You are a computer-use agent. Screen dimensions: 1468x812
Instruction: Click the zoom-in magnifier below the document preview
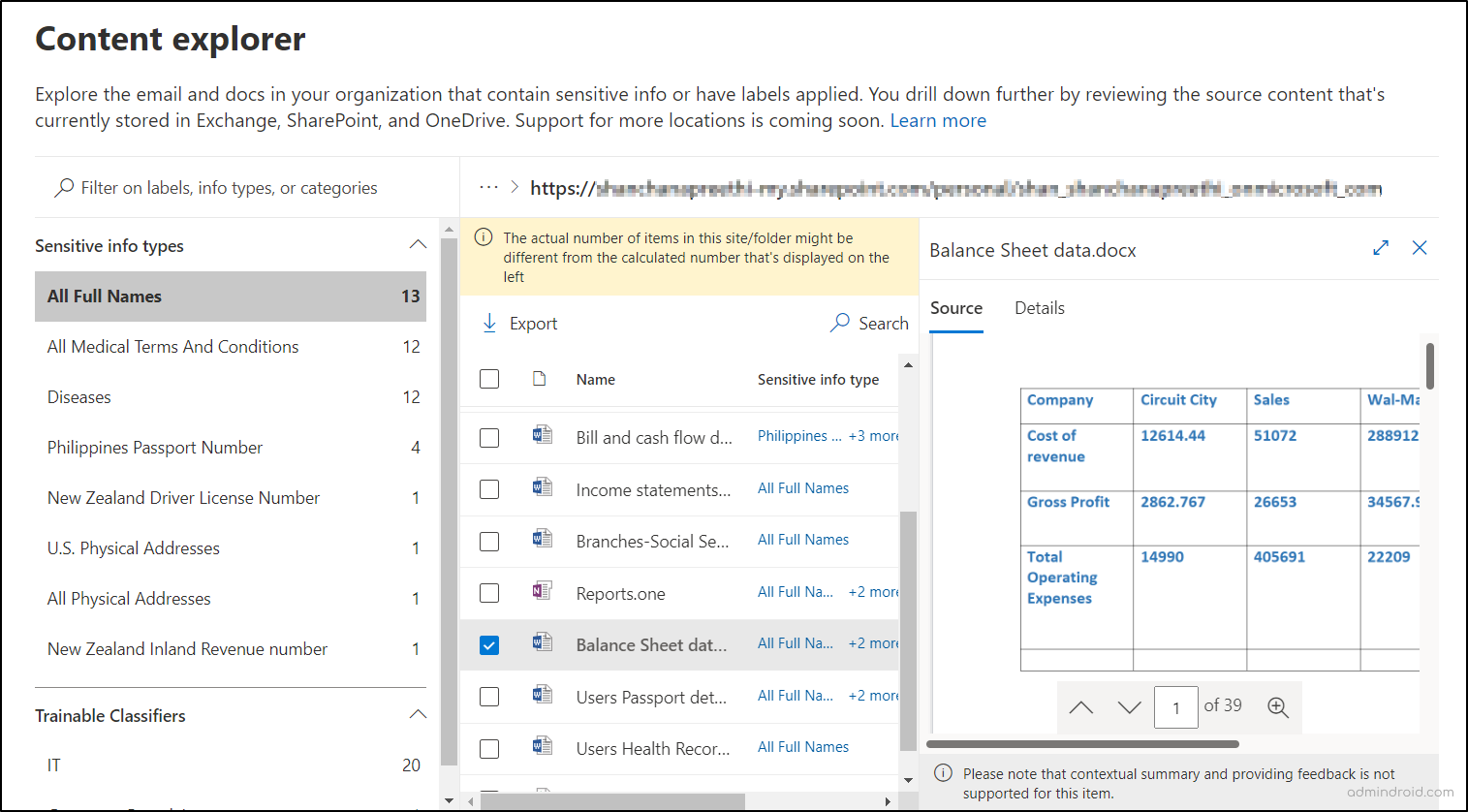pyautogui.click(x=1278, y=707)
